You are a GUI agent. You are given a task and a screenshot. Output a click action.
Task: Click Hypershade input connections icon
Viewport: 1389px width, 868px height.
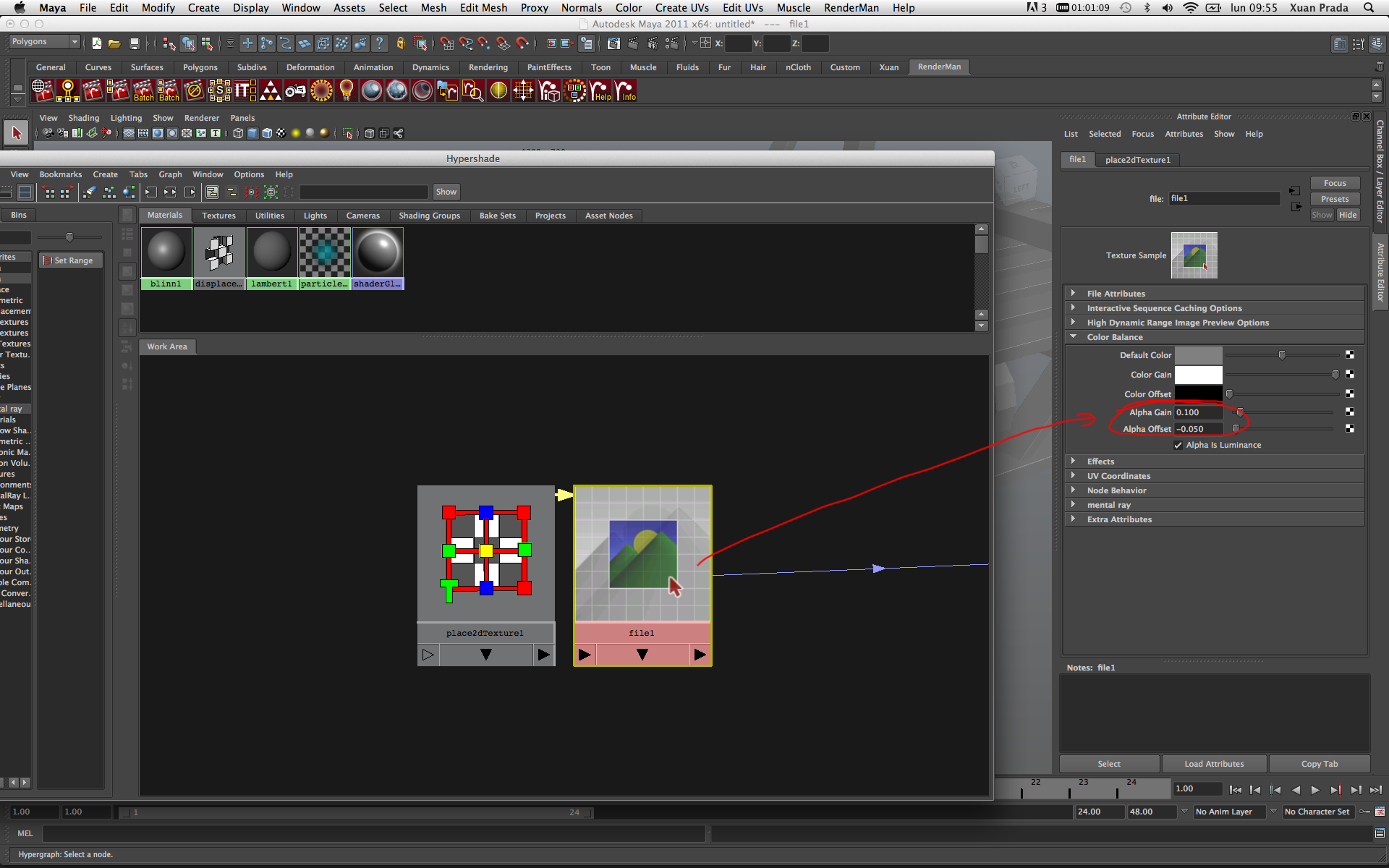click(150, 192)
